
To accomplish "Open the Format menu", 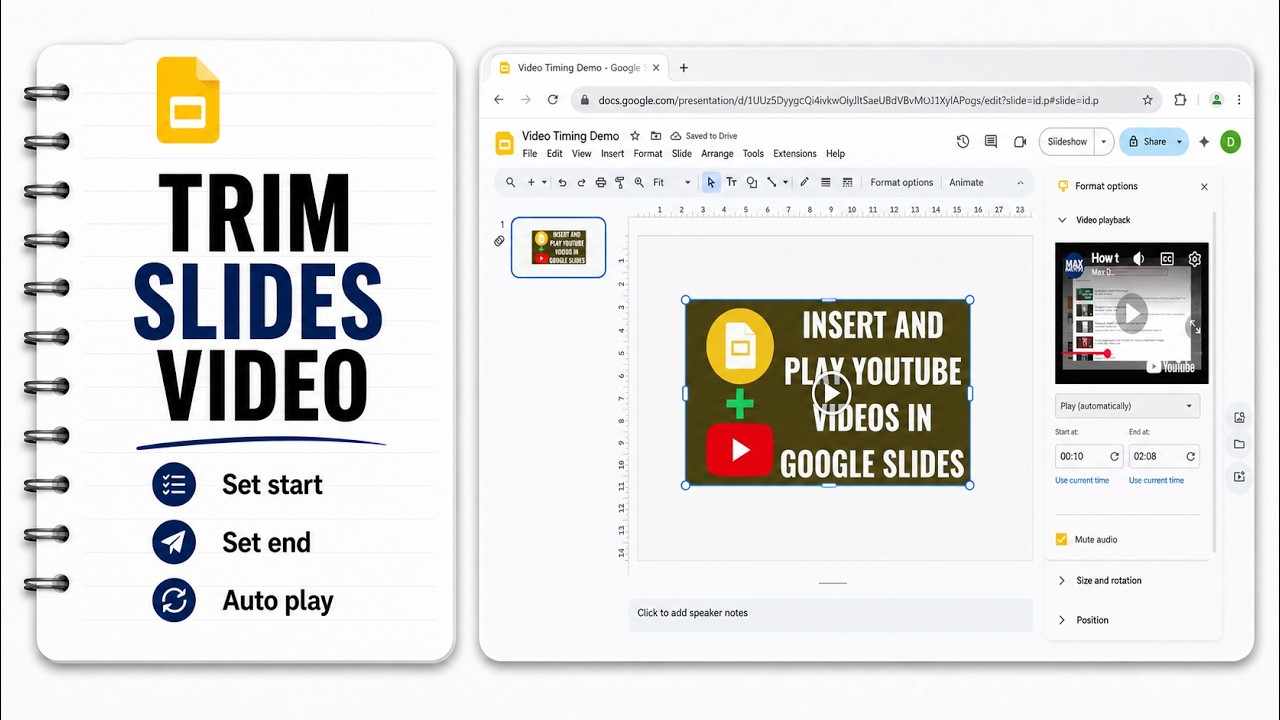I will click(648, 154).
